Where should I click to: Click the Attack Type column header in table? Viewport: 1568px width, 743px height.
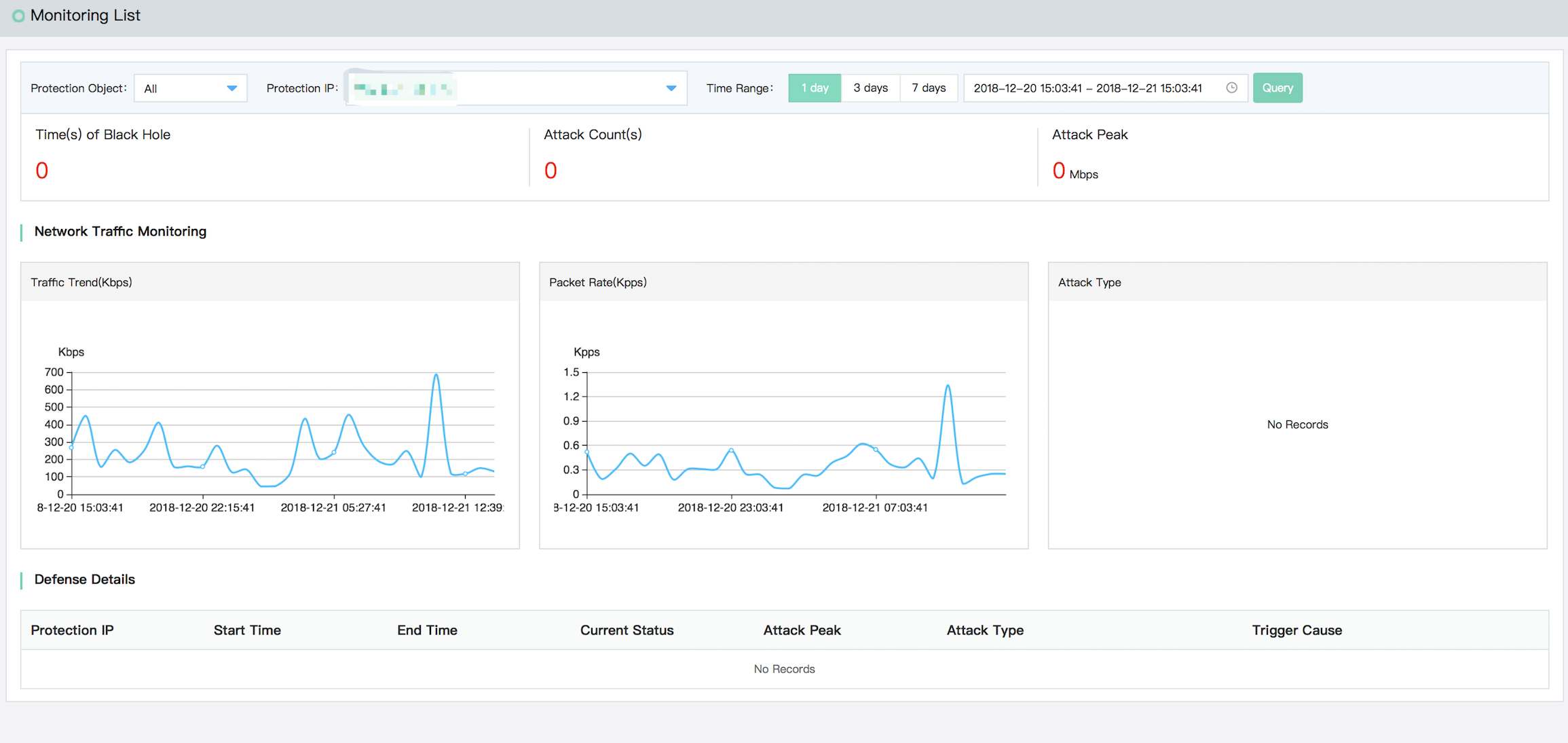(x=985, y=630)
